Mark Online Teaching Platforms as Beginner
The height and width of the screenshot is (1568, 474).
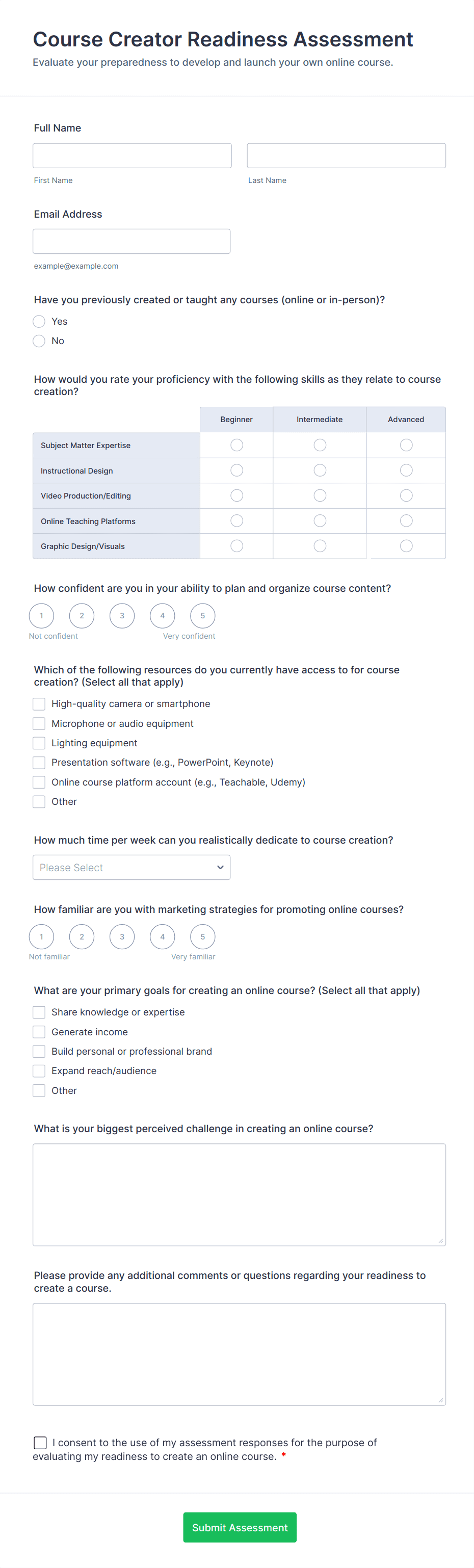coord(236,520)
